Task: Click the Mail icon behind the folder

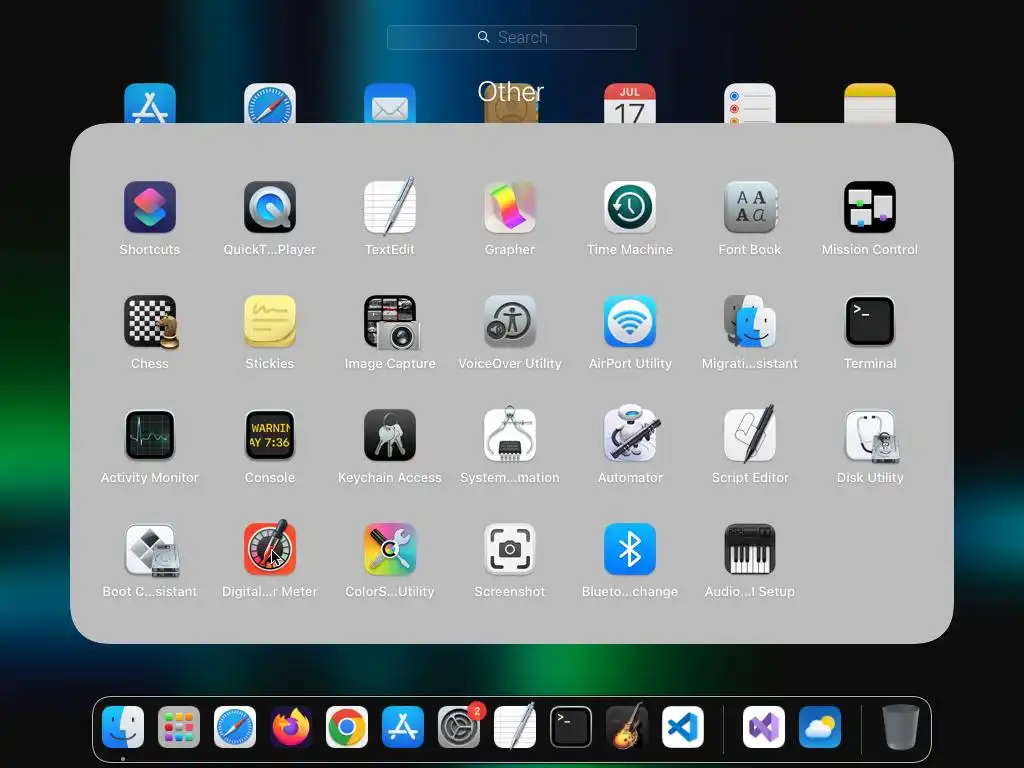Action: point(390,103)
